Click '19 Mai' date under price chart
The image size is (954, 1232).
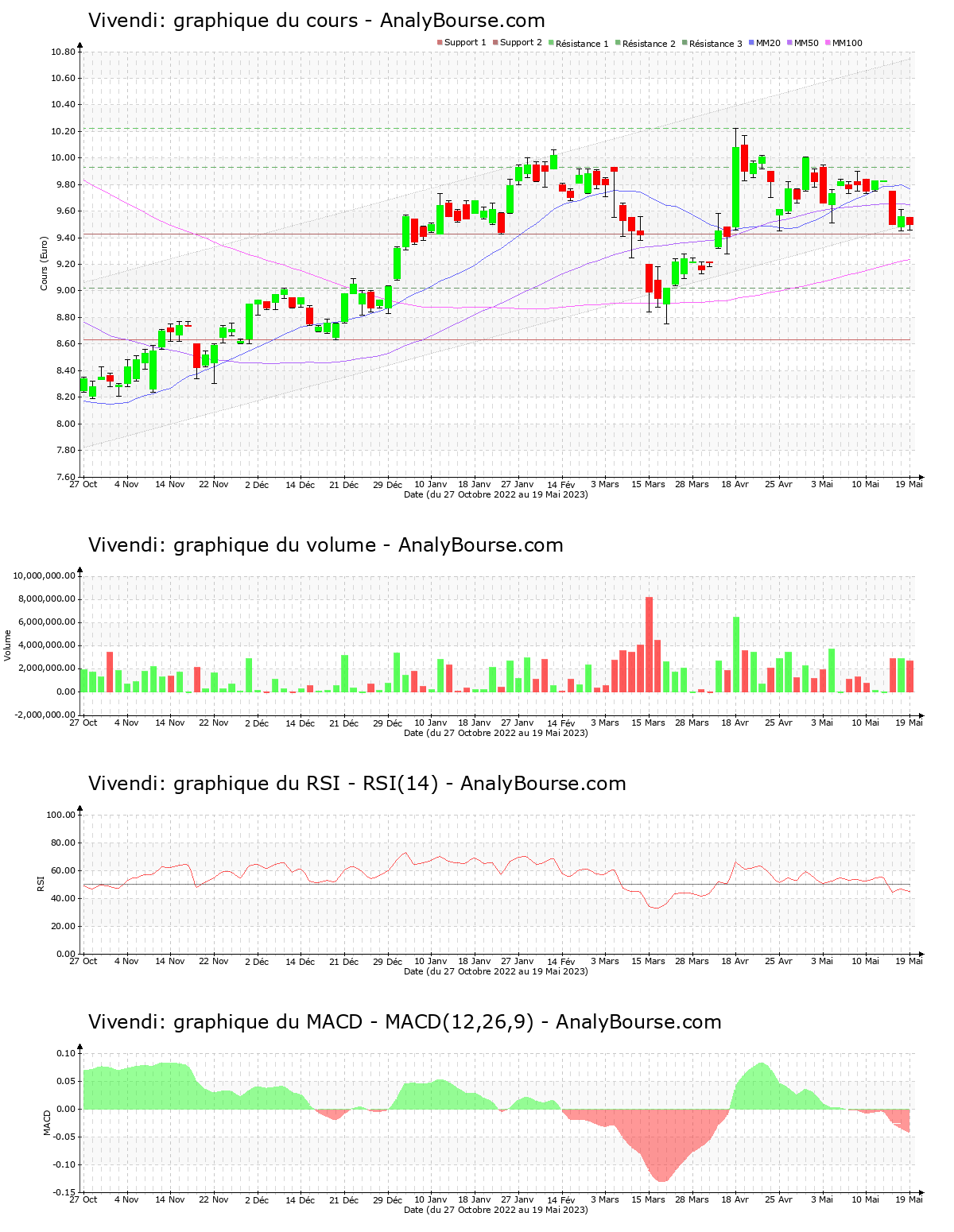coord(909,484)
